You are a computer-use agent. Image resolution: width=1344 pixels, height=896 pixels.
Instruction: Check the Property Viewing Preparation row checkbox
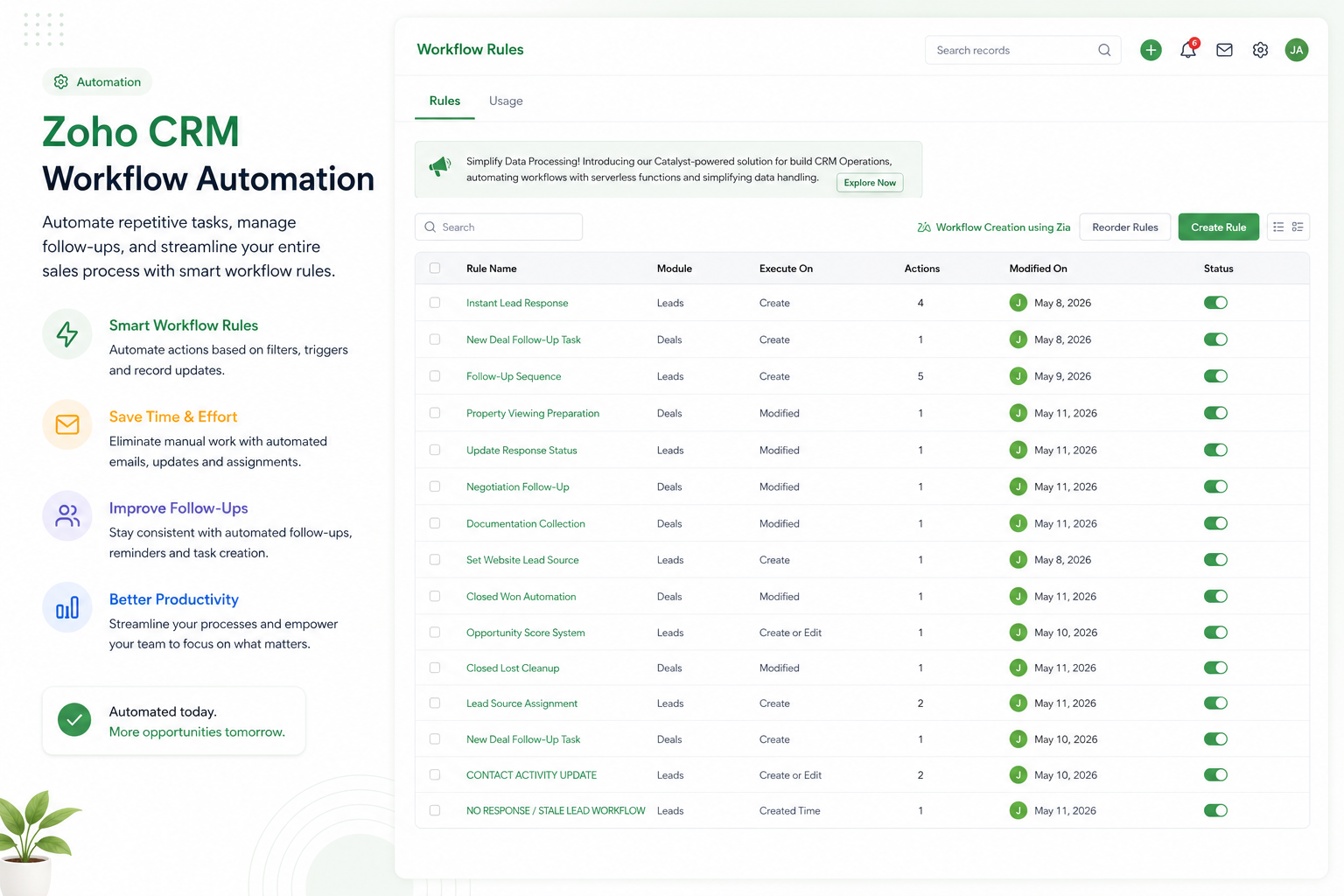pos(435,413)
